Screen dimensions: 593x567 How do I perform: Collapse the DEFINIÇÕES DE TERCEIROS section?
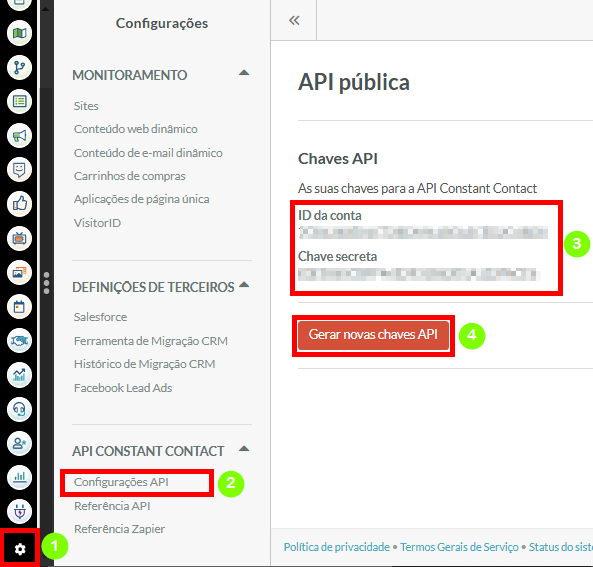[244, 284]
